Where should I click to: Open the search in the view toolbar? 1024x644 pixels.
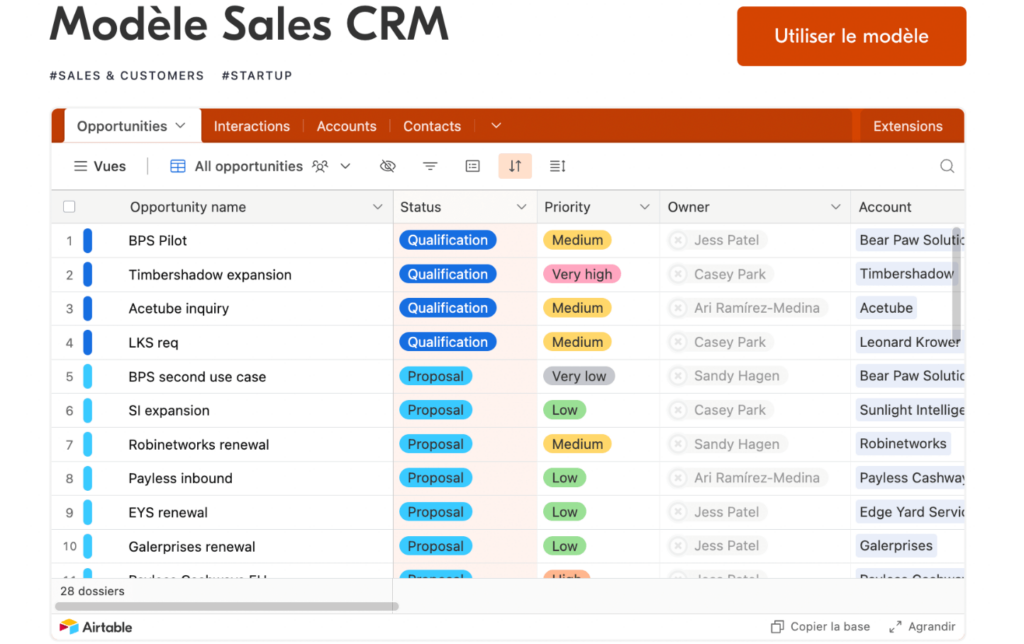pos(946,166)
